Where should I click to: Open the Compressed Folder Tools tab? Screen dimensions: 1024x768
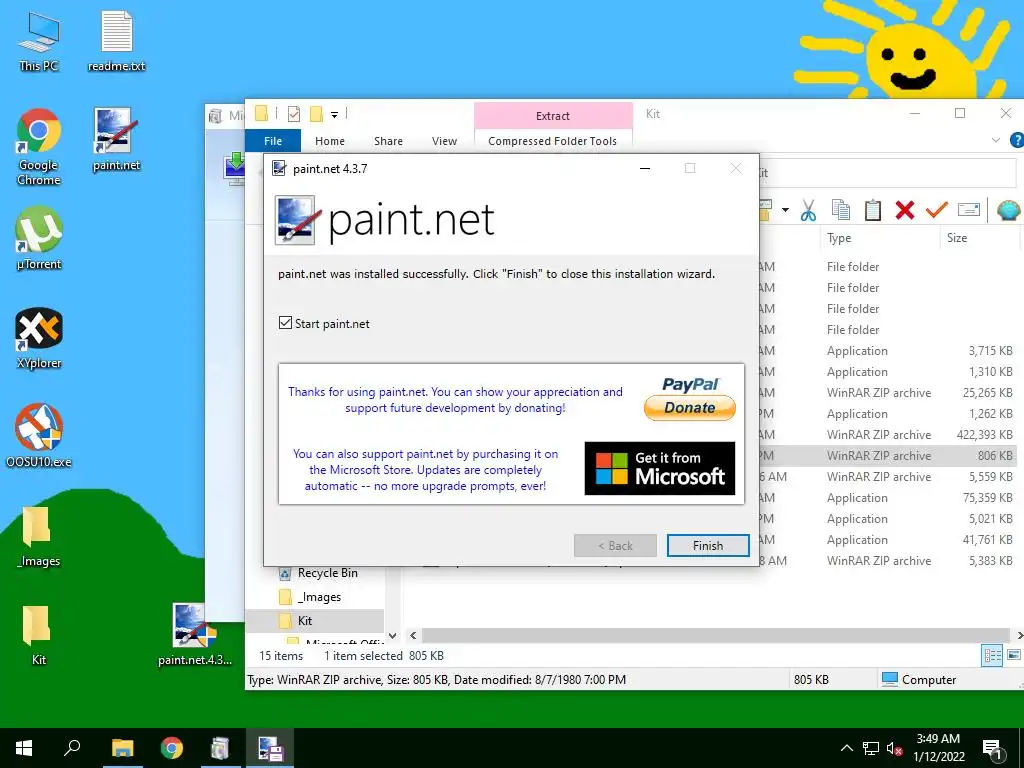(552, 141)
